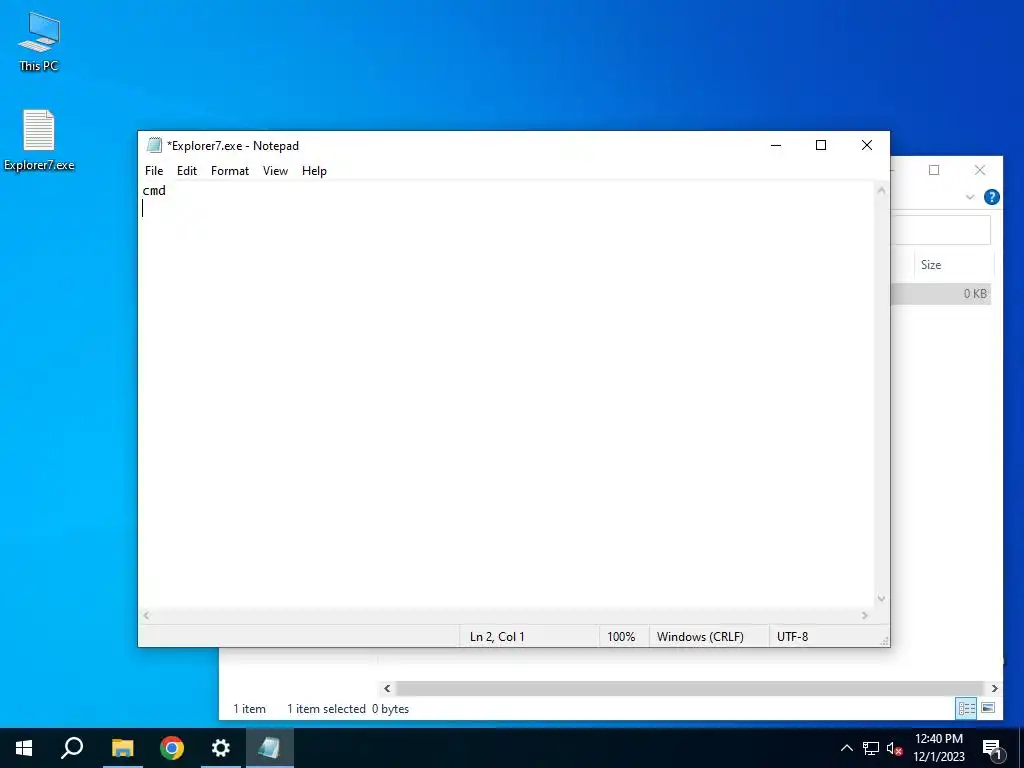Switch File Explorer to details view

(x=967, y=708)
